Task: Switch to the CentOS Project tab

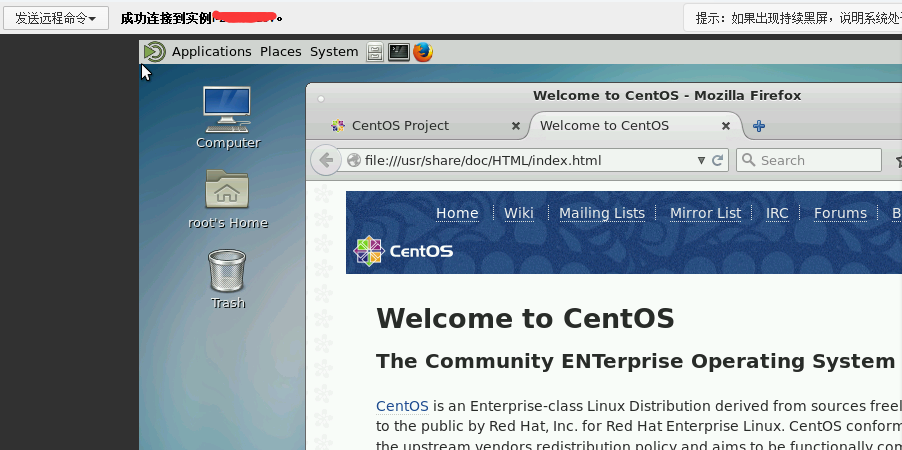Action: (x=400, y=126)
